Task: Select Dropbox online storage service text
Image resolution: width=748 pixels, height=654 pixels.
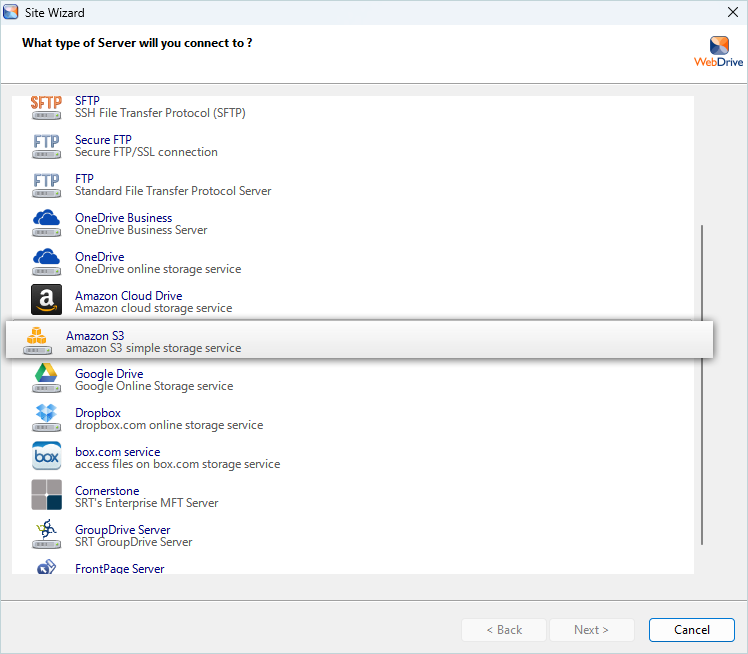Action: tap(168, 425)
